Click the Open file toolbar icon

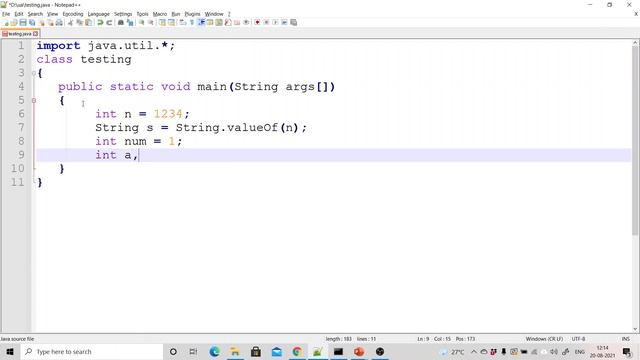coord(14,22)
